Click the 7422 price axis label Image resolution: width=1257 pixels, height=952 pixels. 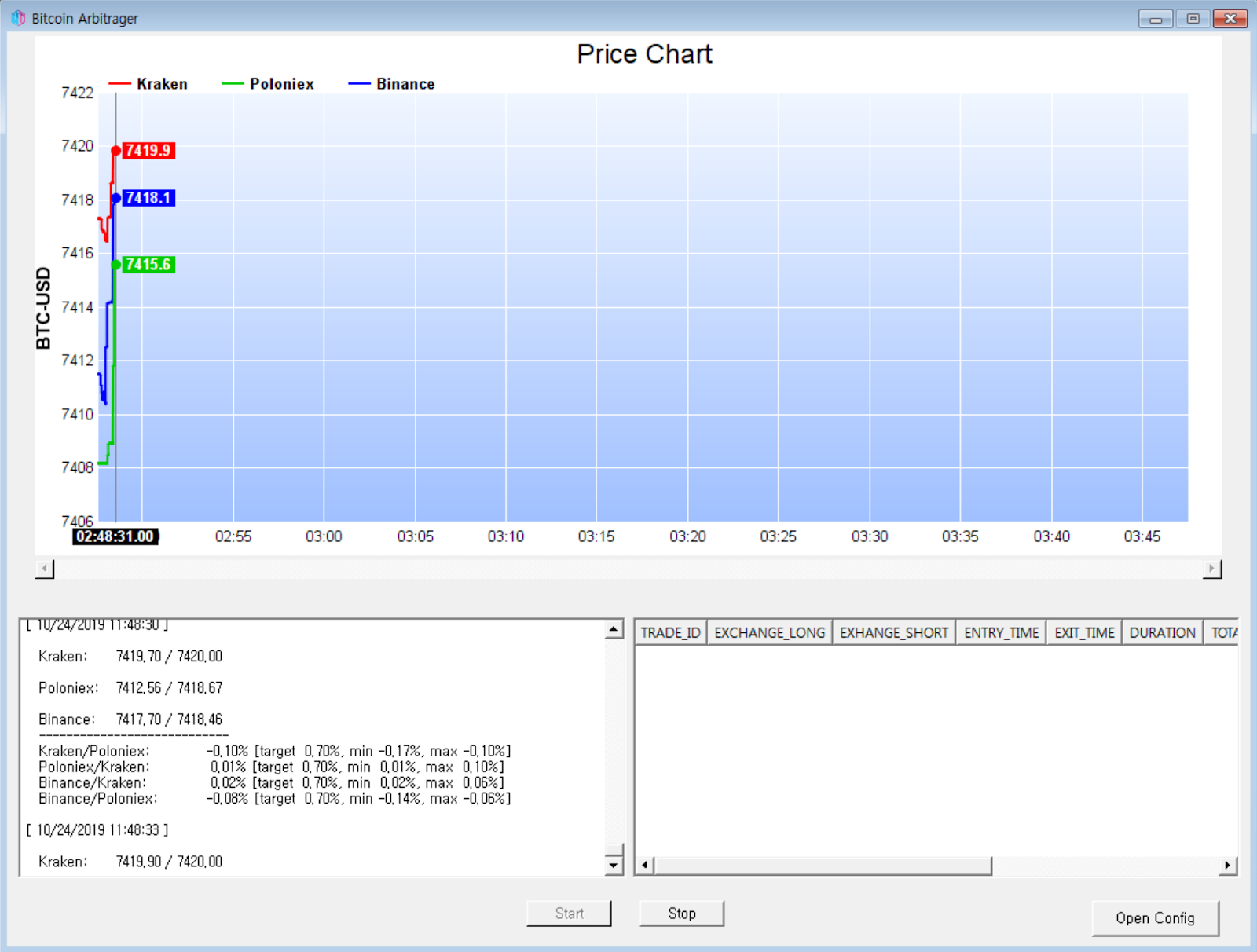pyautogui.click(x=77, y=93)
